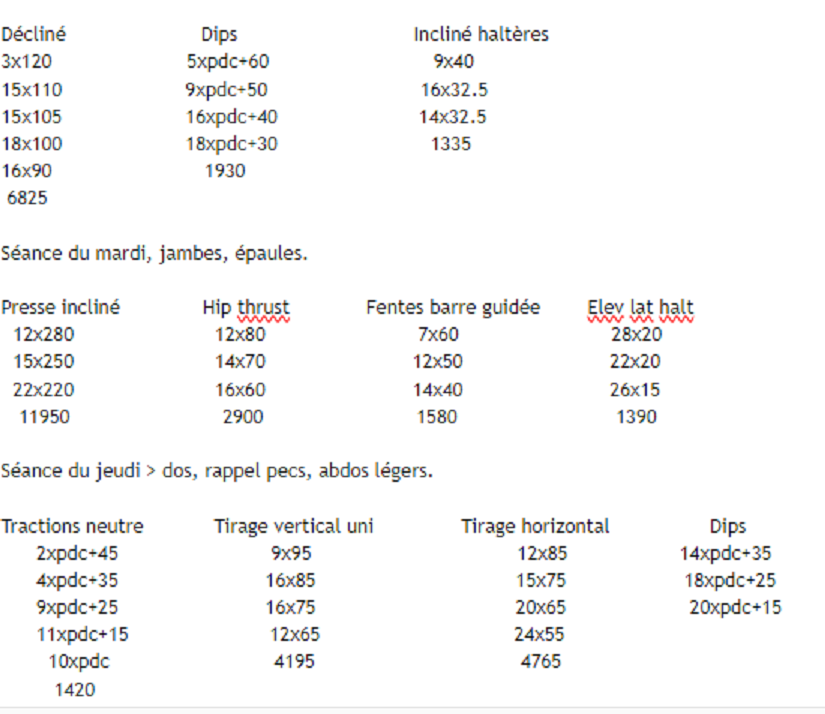Click the "1335" total under Incliné haltères
This screenshot has height=714, width=825.
pos(451,144)
